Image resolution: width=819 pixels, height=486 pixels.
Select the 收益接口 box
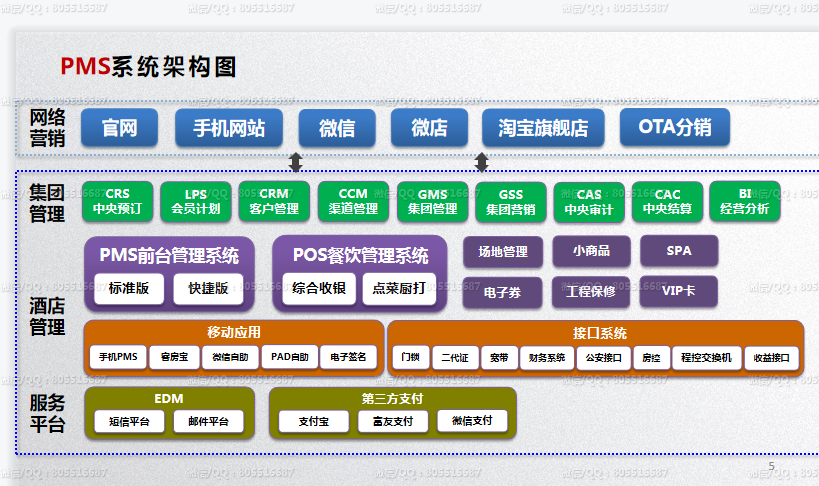click(771, 358)
